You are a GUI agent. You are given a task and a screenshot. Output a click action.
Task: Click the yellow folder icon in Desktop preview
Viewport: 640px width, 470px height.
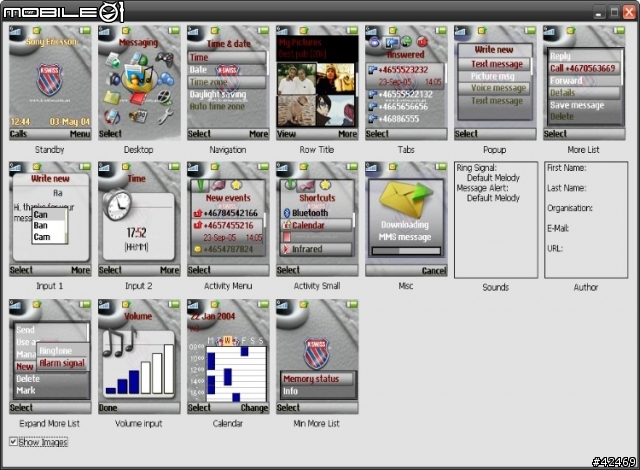pyautogui.click(x=112, y=98)
